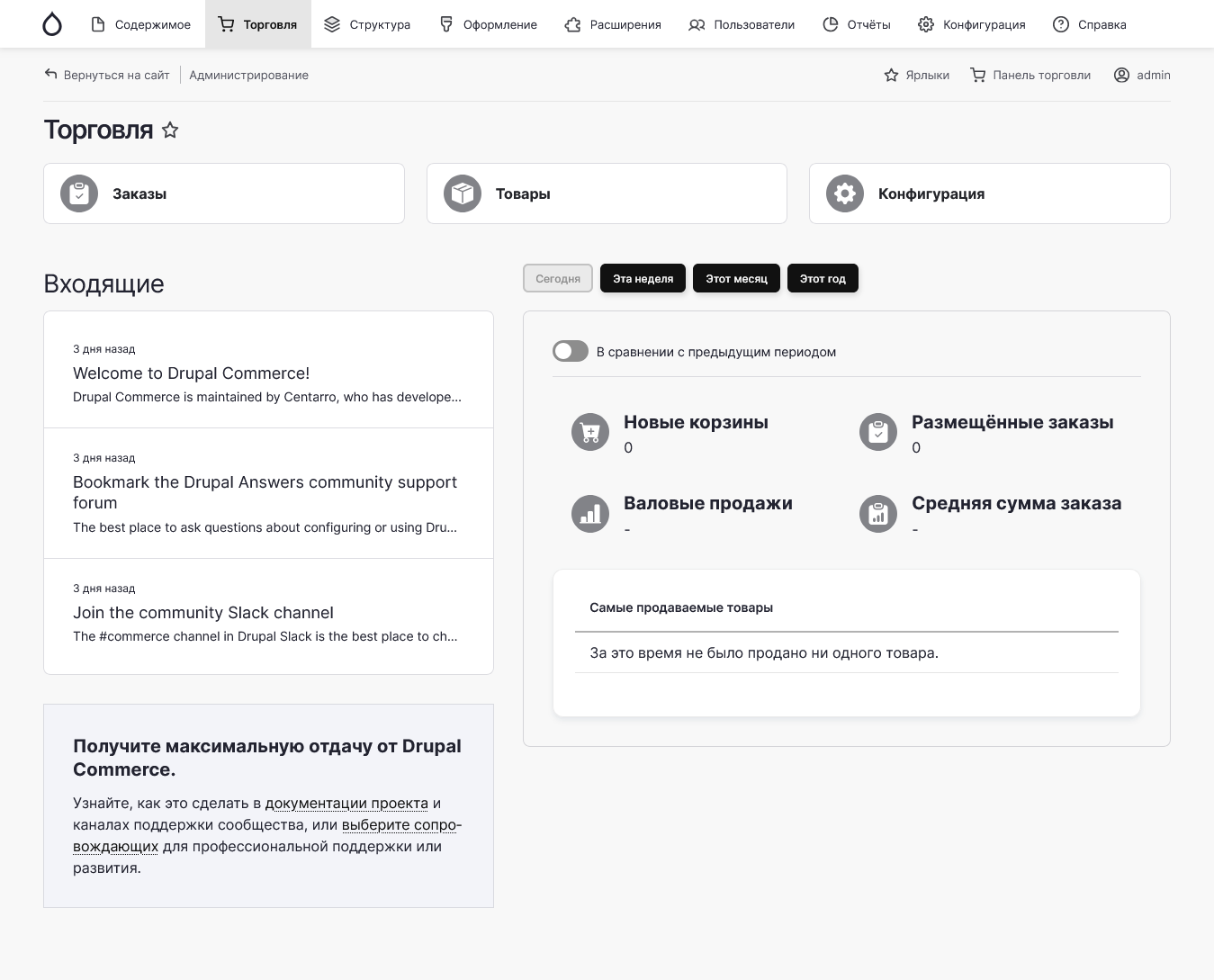The image size is (1214, 980).
Task: Follow the документации проекта link
Action: tap(346, 804)
